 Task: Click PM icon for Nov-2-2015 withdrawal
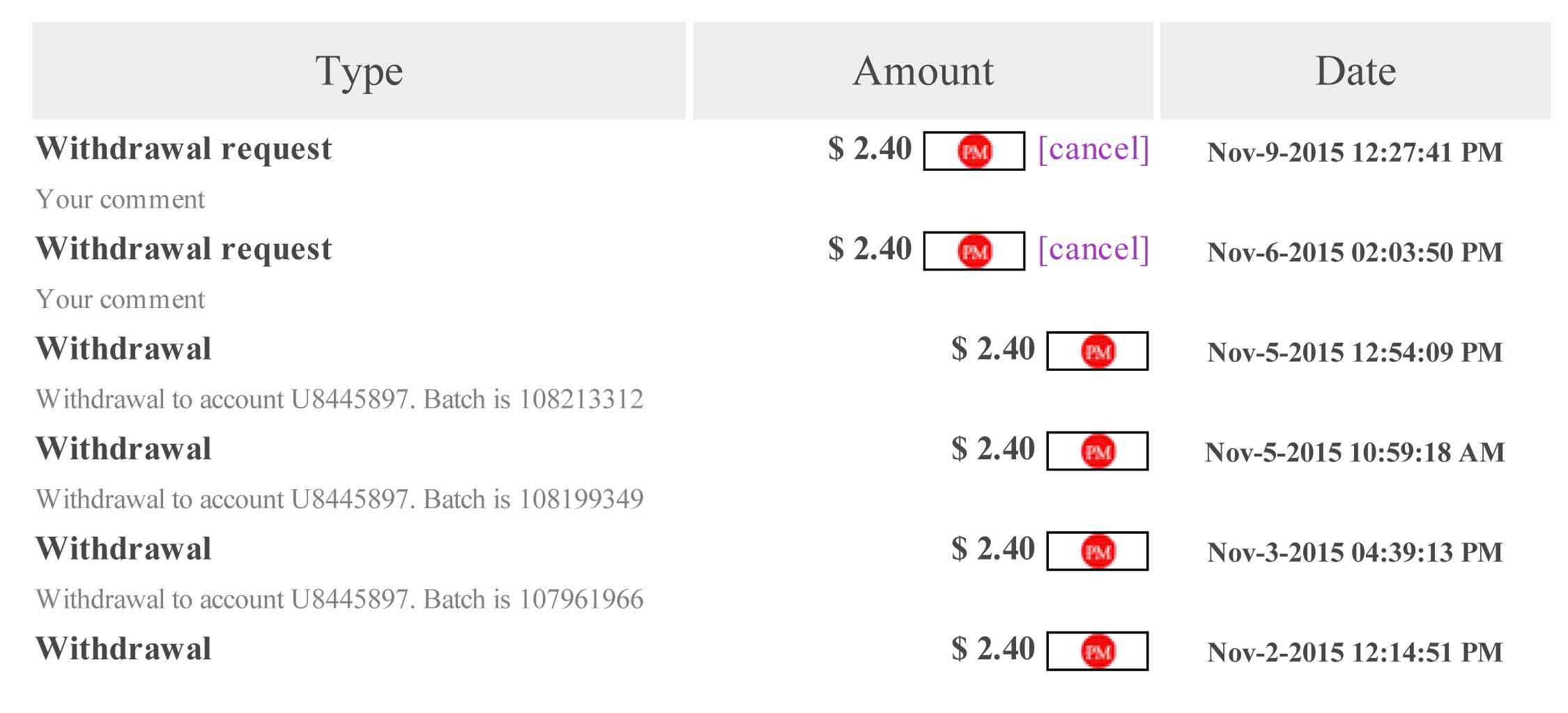[1097, 652]
